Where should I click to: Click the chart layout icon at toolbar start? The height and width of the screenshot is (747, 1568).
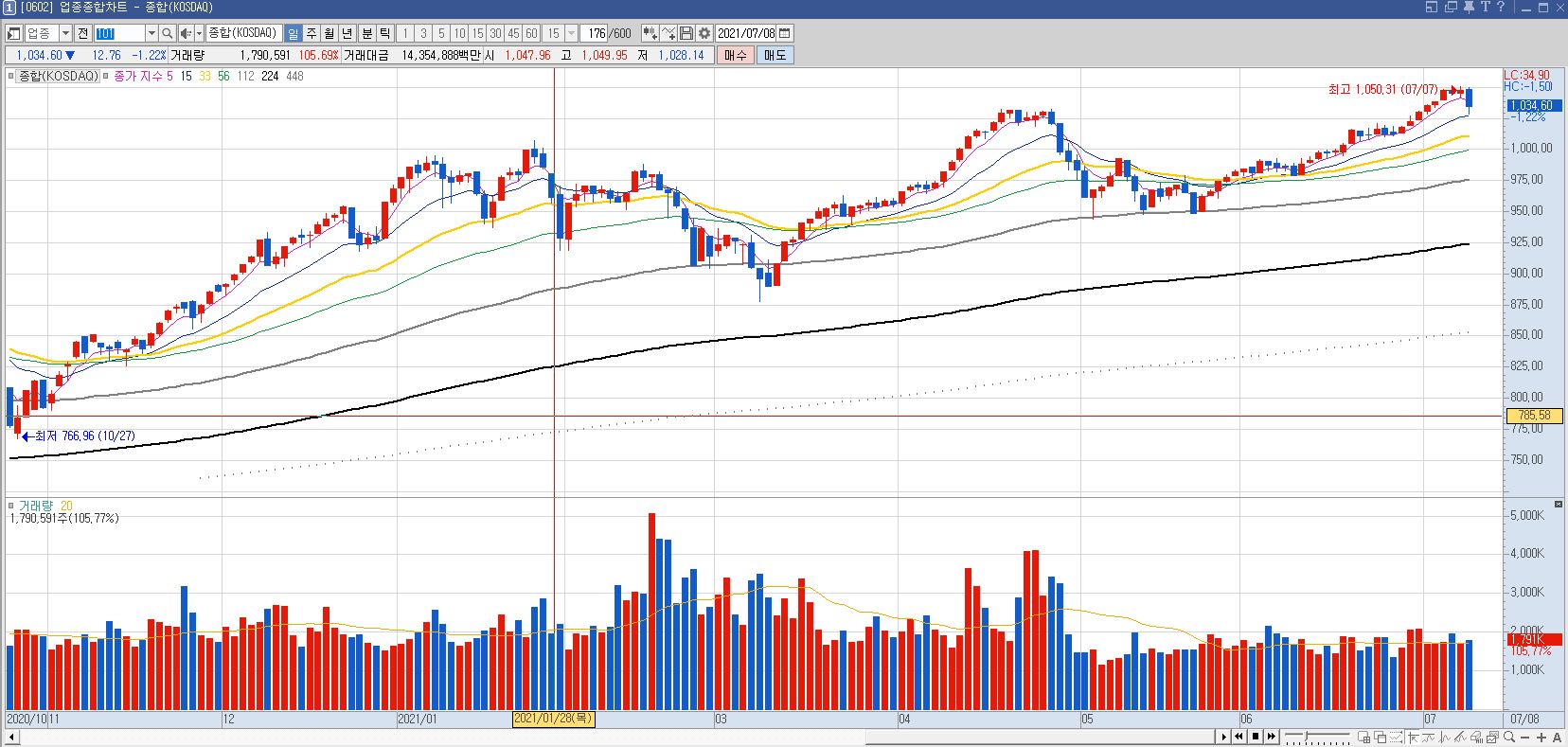point(13,33)
